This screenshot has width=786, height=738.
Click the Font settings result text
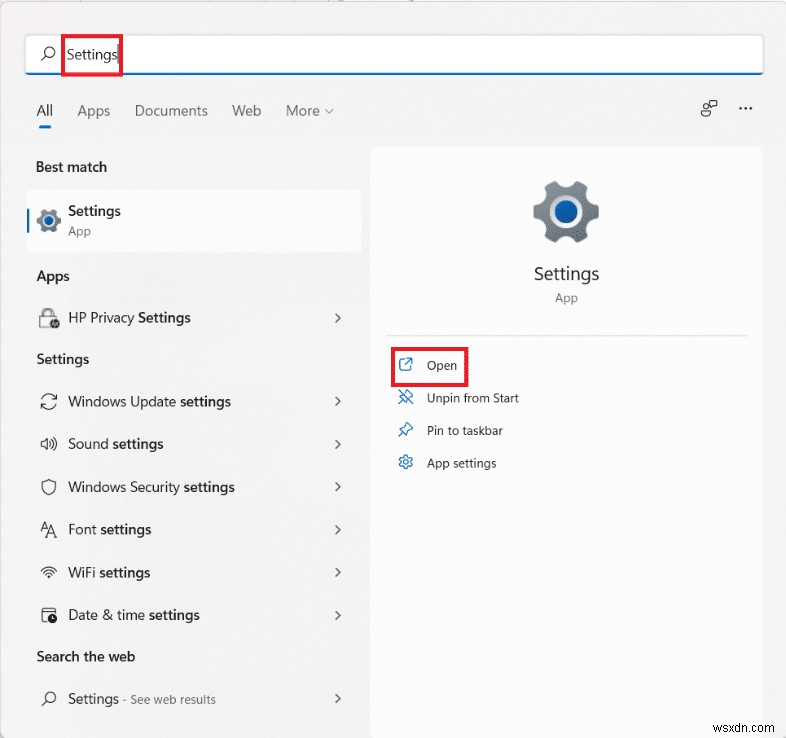(x=110, y=529)
